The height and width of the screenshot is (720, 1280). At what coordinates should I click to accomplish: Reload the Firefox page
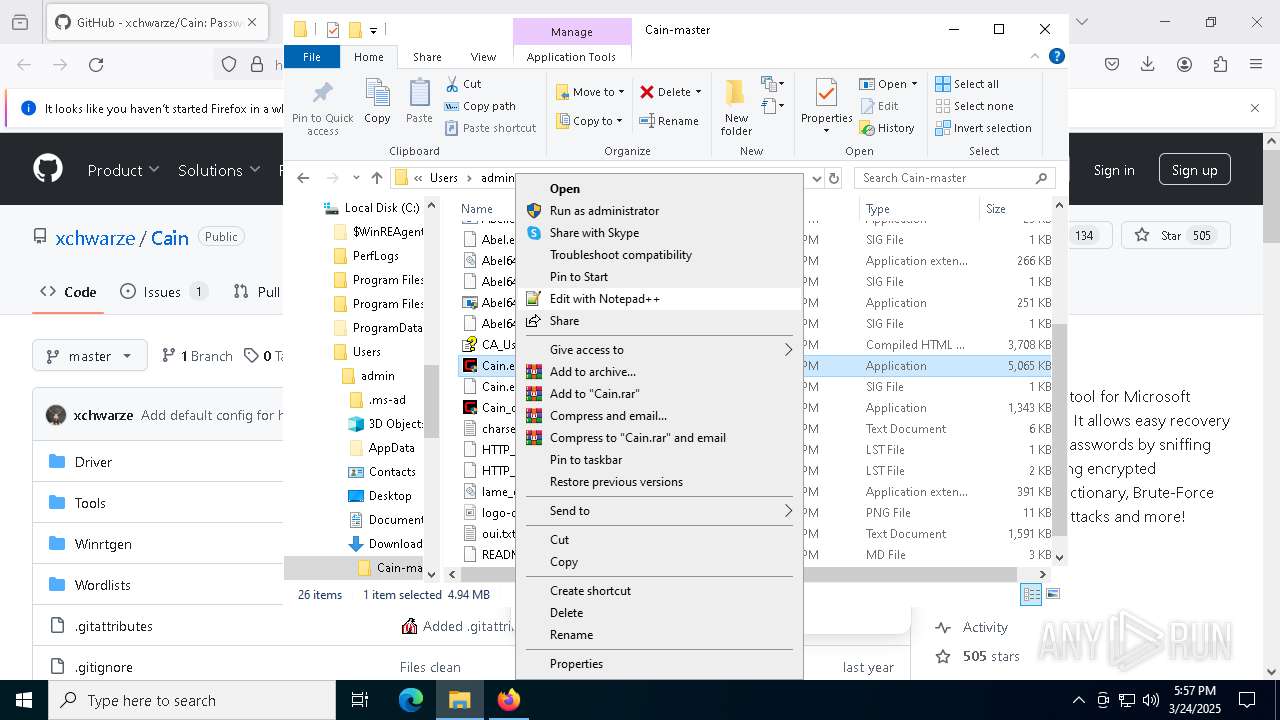click(96, 65)
